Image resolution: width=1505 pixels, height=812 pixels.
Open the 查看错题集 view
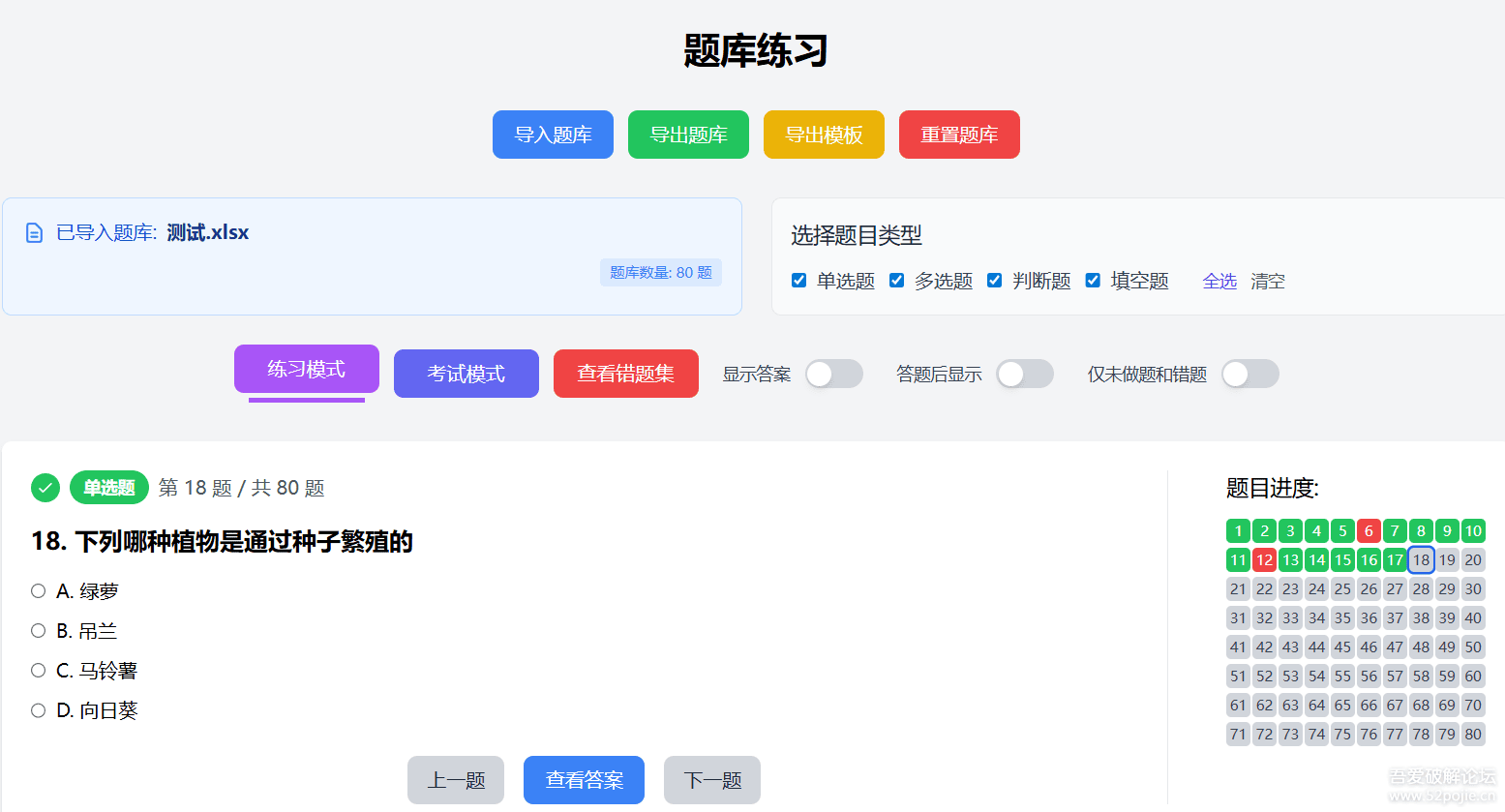[x=625, y=374]
